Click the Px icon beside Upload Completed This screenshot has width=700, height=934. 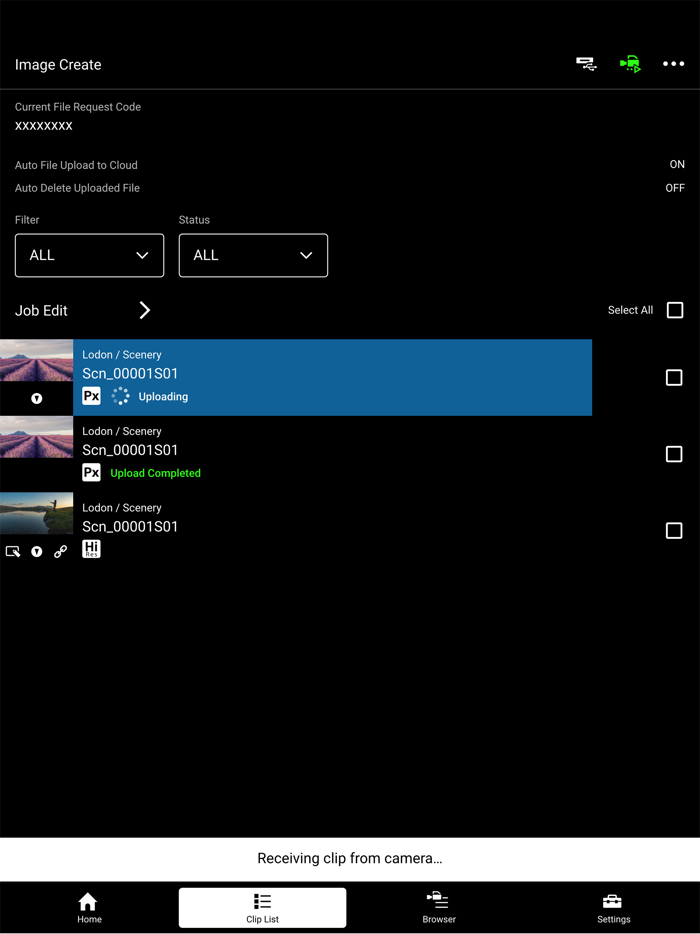click(x=91, y=473)
